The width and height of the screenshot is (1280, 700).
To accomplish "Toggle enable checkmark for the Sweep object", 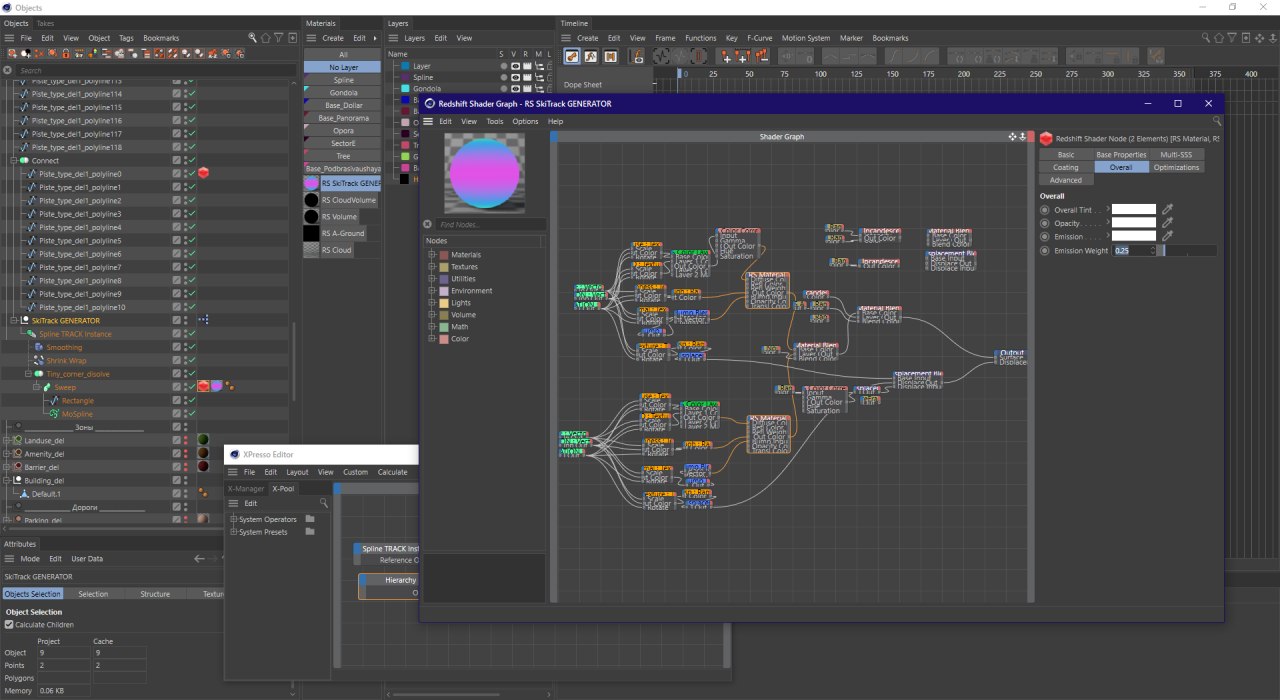I will tap(191, 387).
